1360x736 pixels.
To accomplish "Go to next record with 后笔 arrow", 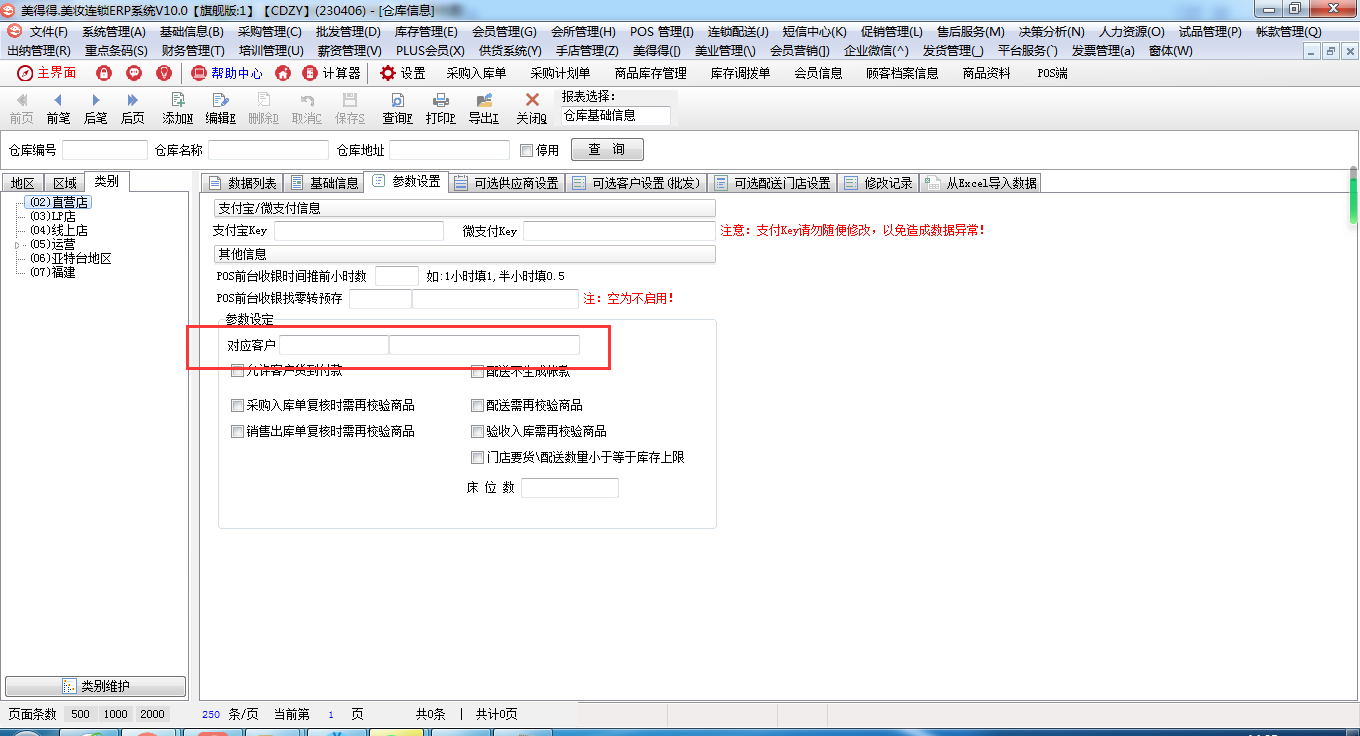I will [x=96, y=101].
